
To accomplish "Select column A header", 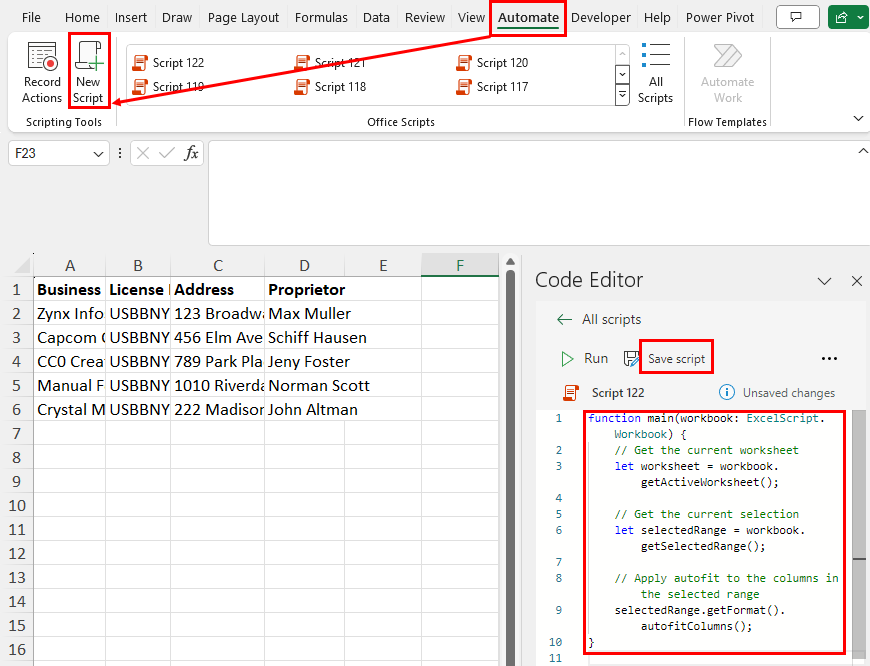I will coord(70,266).
